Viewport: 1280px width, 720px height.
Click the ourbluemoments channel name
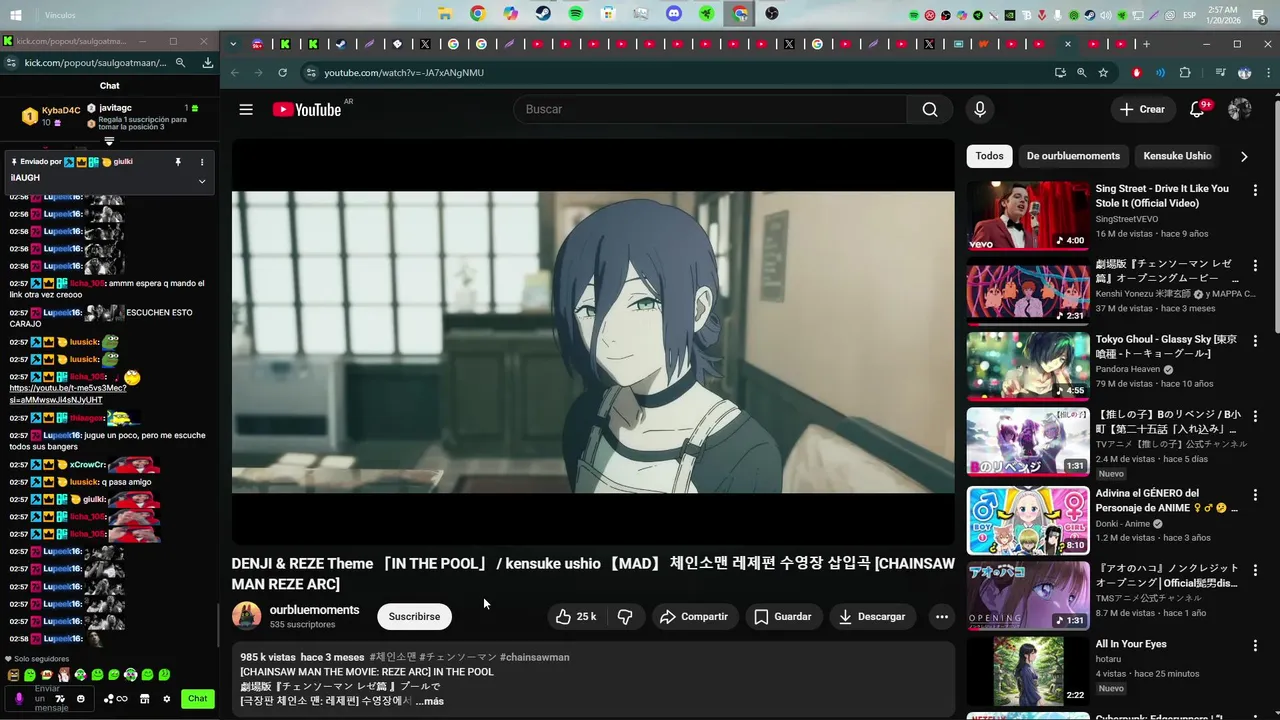coord(314,610)
